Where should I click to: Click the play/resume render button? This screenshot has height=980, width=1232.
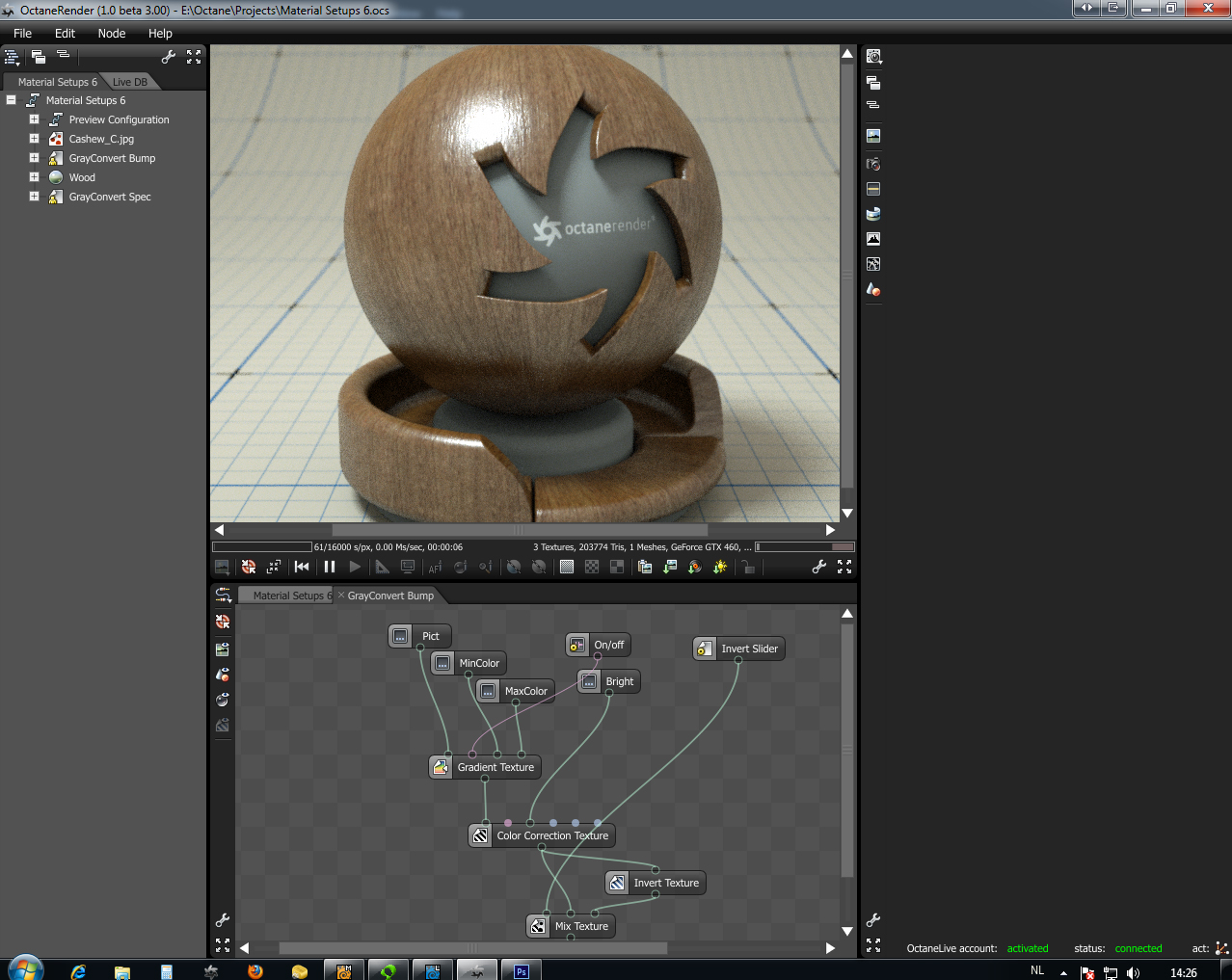coord(355,567)
